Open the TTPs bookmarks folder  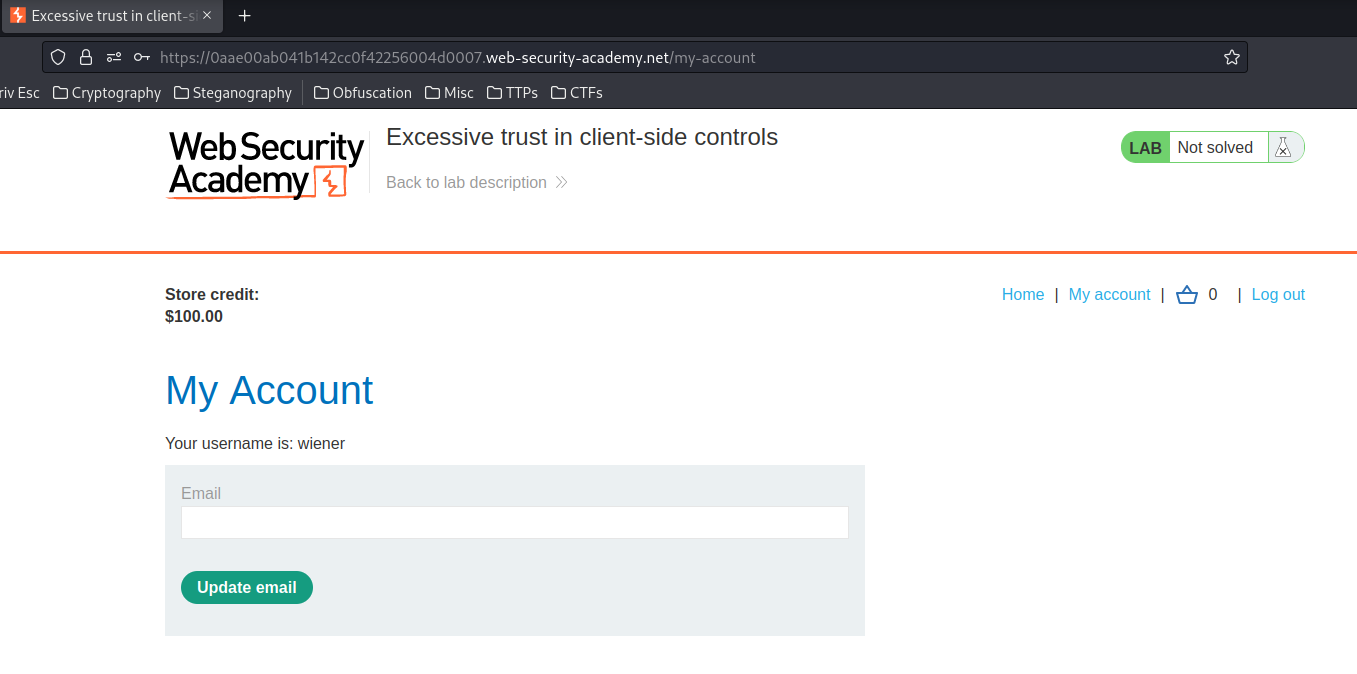(512, 93)
